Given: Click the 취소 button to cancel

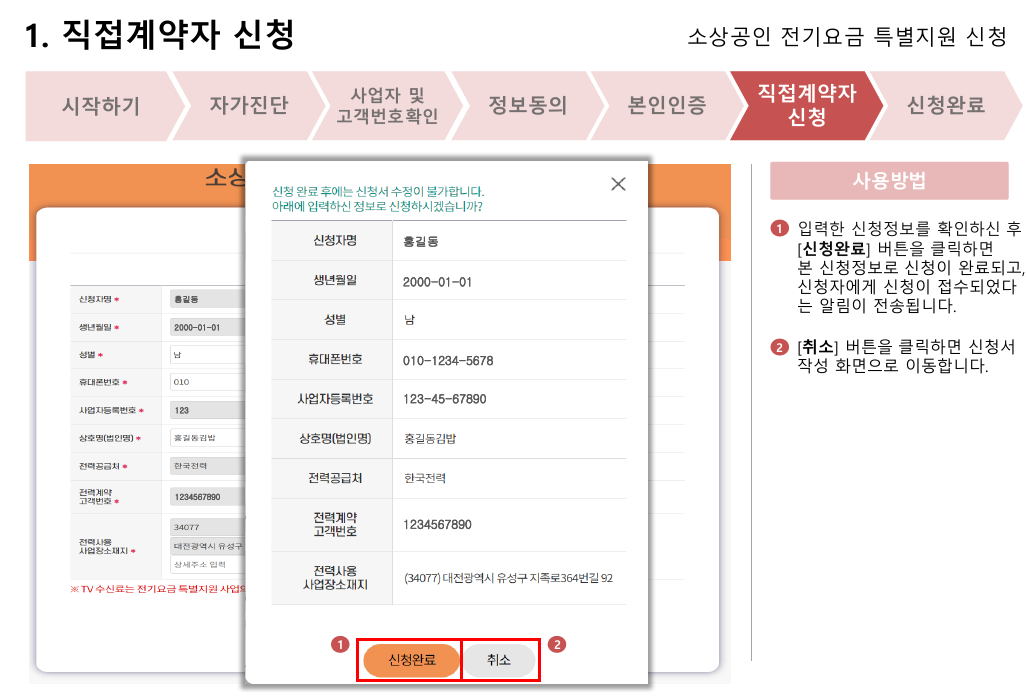Looking at the screenshot, I should [500, 661].
